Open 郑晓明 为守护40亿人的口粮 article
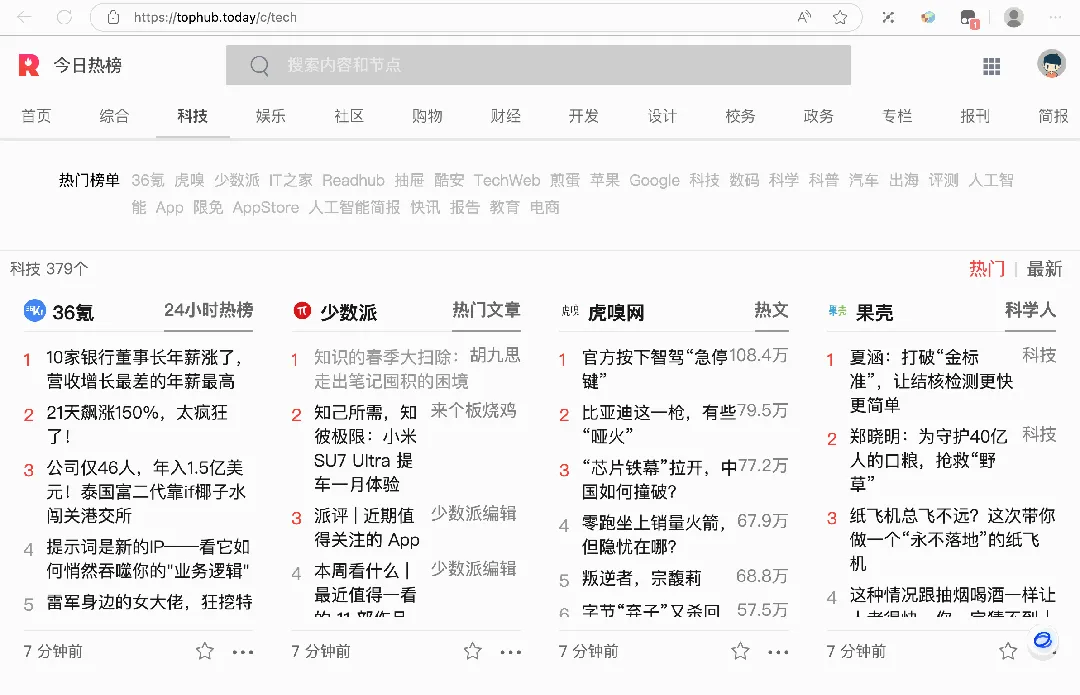This screenshot has height=695, width=1080. (928, 460)
